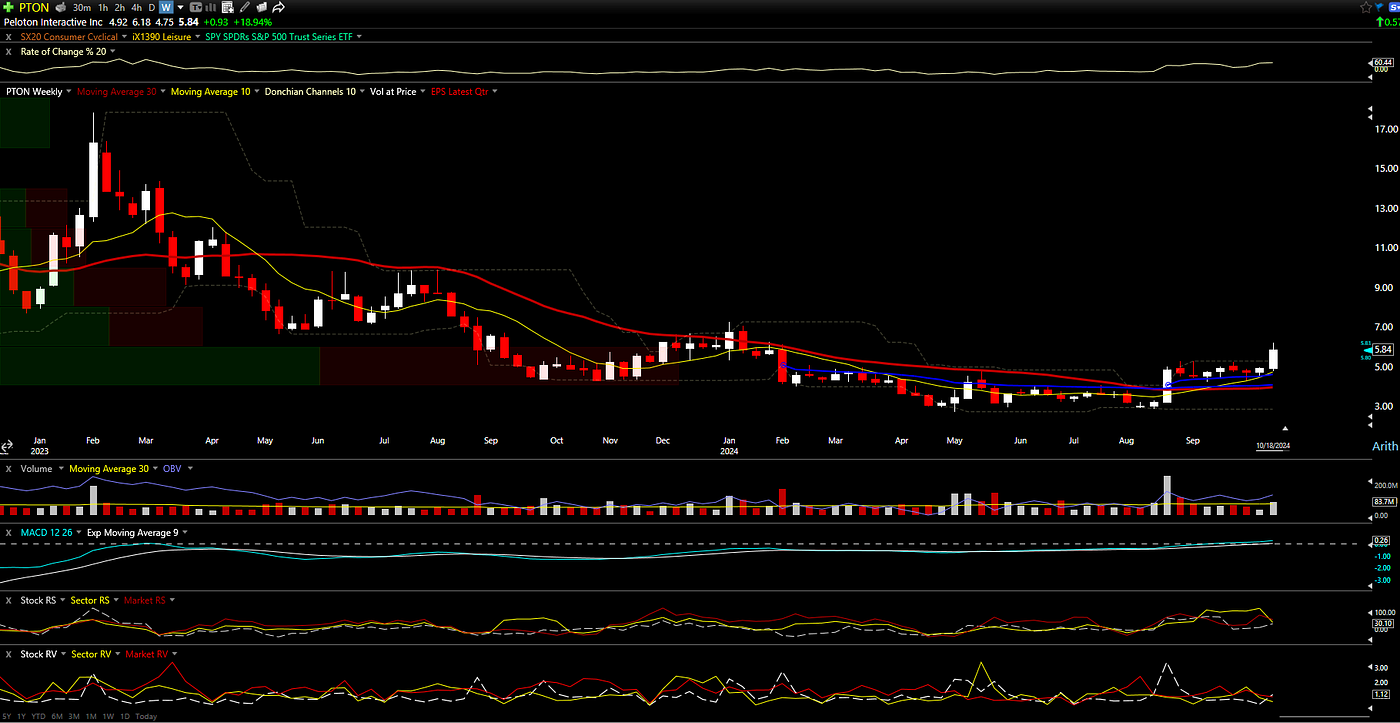Set chart range to 1D
Screen dimensions: 1400x723
tap(125, 716)
